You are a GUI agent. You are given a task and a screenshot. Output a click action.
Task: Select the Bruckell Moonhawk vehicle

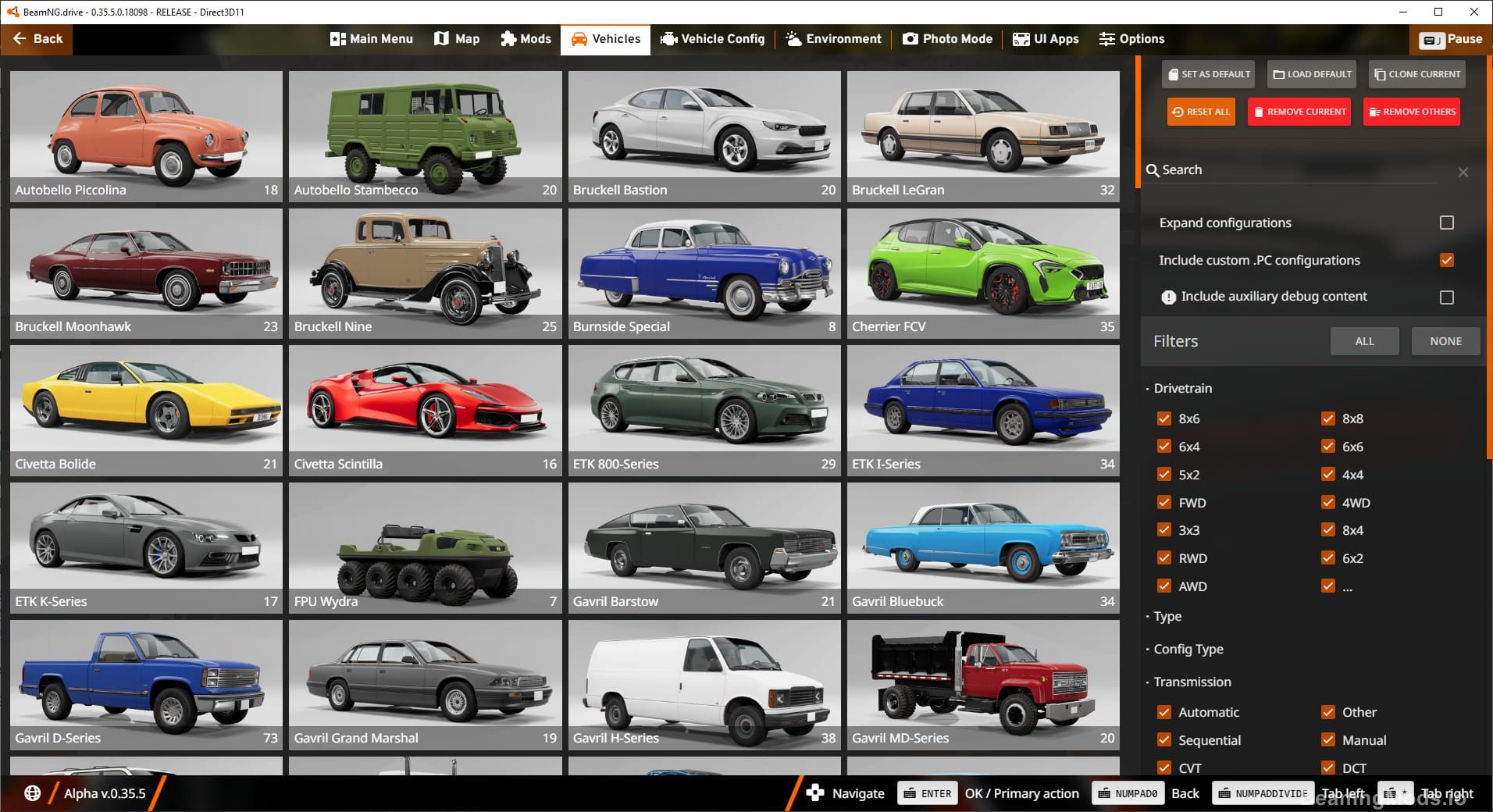[x=146, y=273]
